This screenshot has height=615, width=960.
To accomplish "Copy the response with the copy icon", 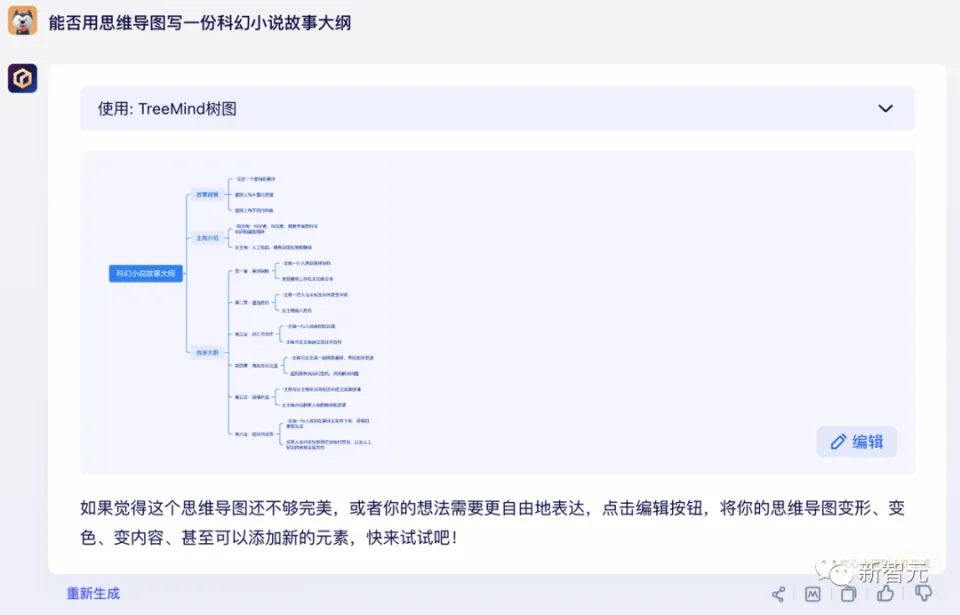I will [x=848, y=593].
